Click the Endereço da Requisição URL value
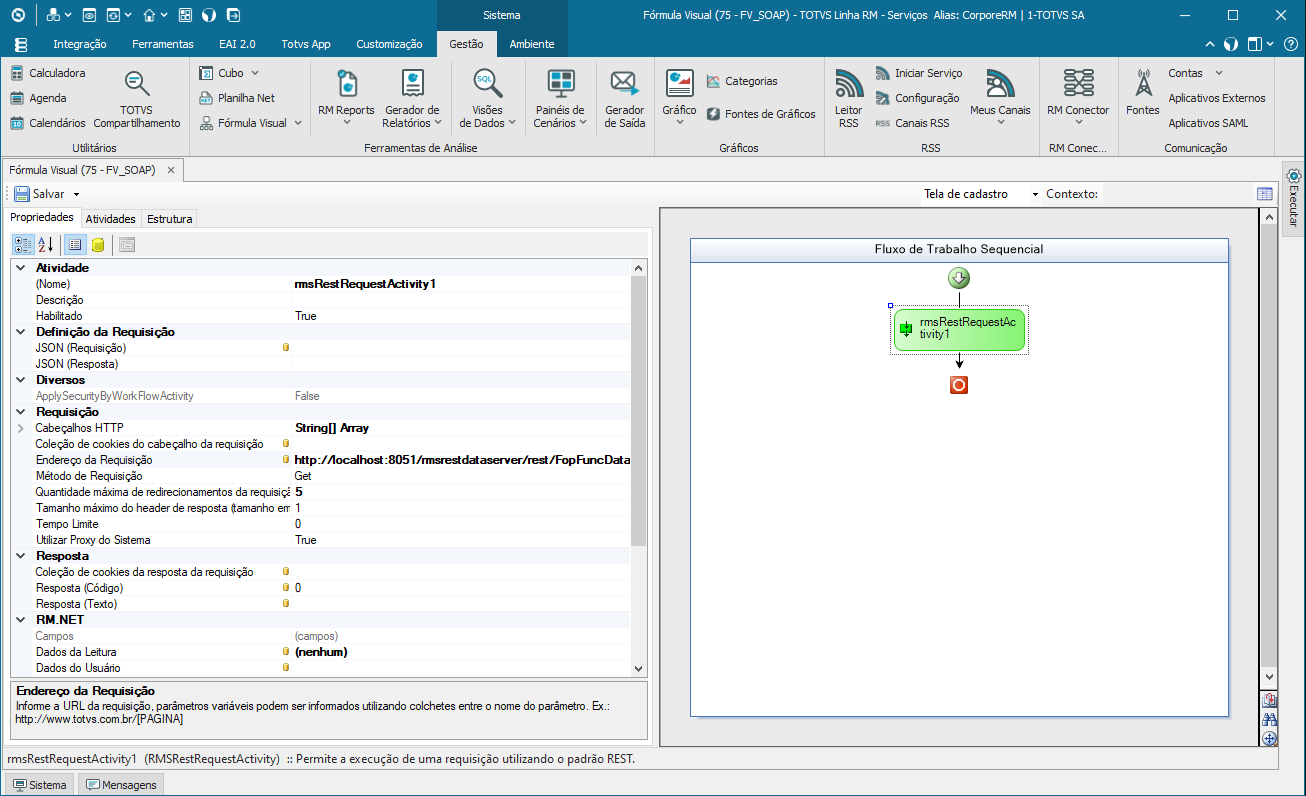This screenshot has width=1306, height=796. [x=462, y=460]
